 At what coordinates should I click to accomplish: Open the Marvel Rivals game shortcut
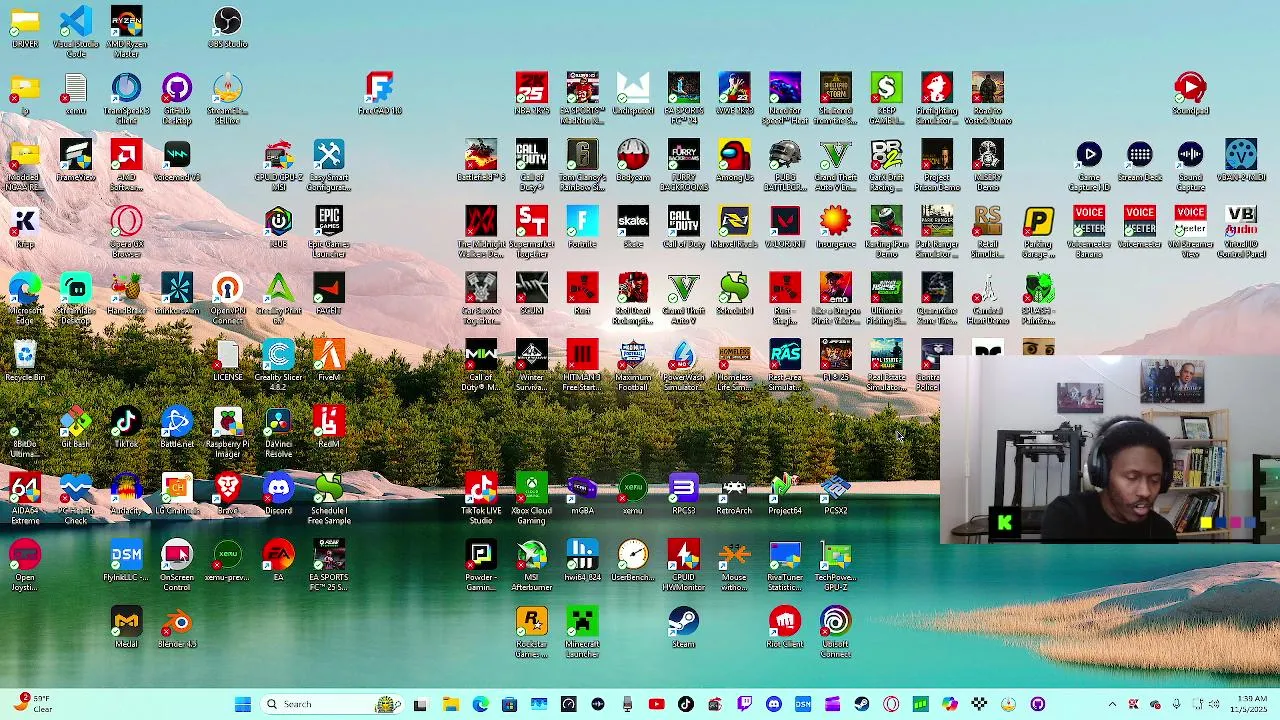pyautogui.click(x=734, y=227)
